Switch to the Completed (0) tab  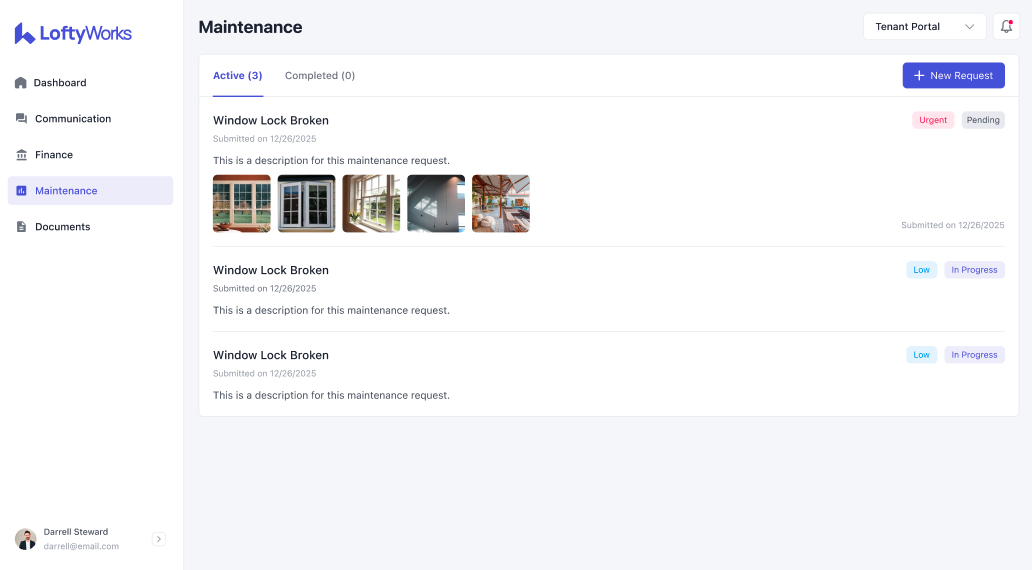click(x=319, y=76)
